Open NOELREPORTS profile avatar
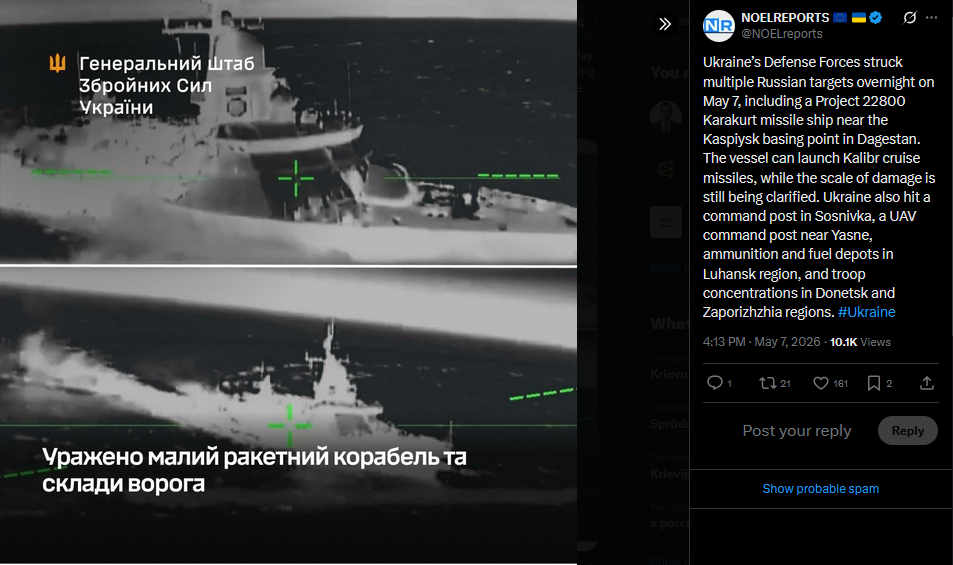This screenshot has width=953, height=565. pos(718,26)
